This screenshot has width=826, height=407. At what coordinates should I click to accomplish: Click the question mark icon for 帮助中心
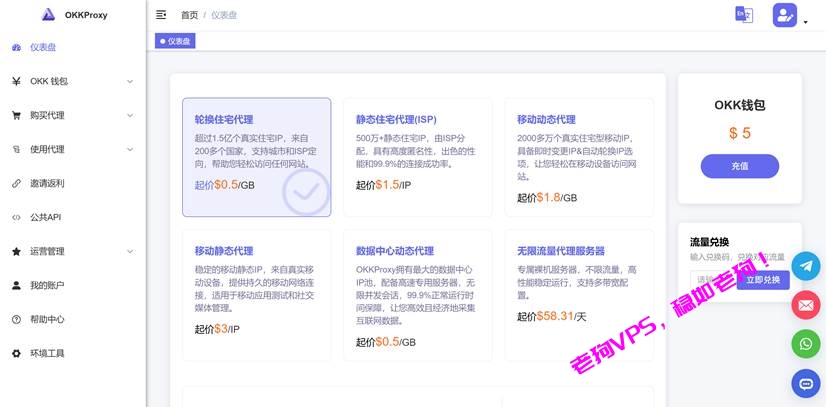(16, 320)
